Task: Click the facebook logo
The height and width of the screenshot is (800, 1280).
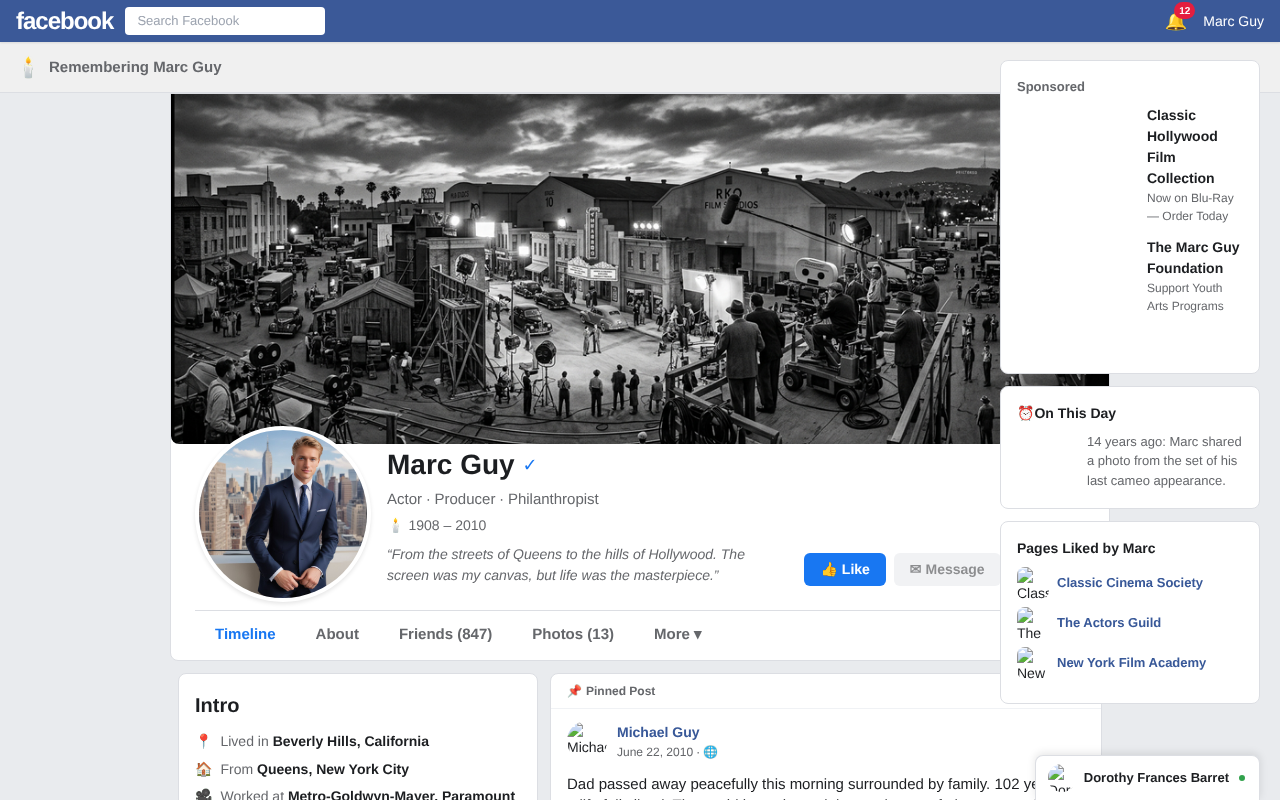Action: click(x=65, y=21)
